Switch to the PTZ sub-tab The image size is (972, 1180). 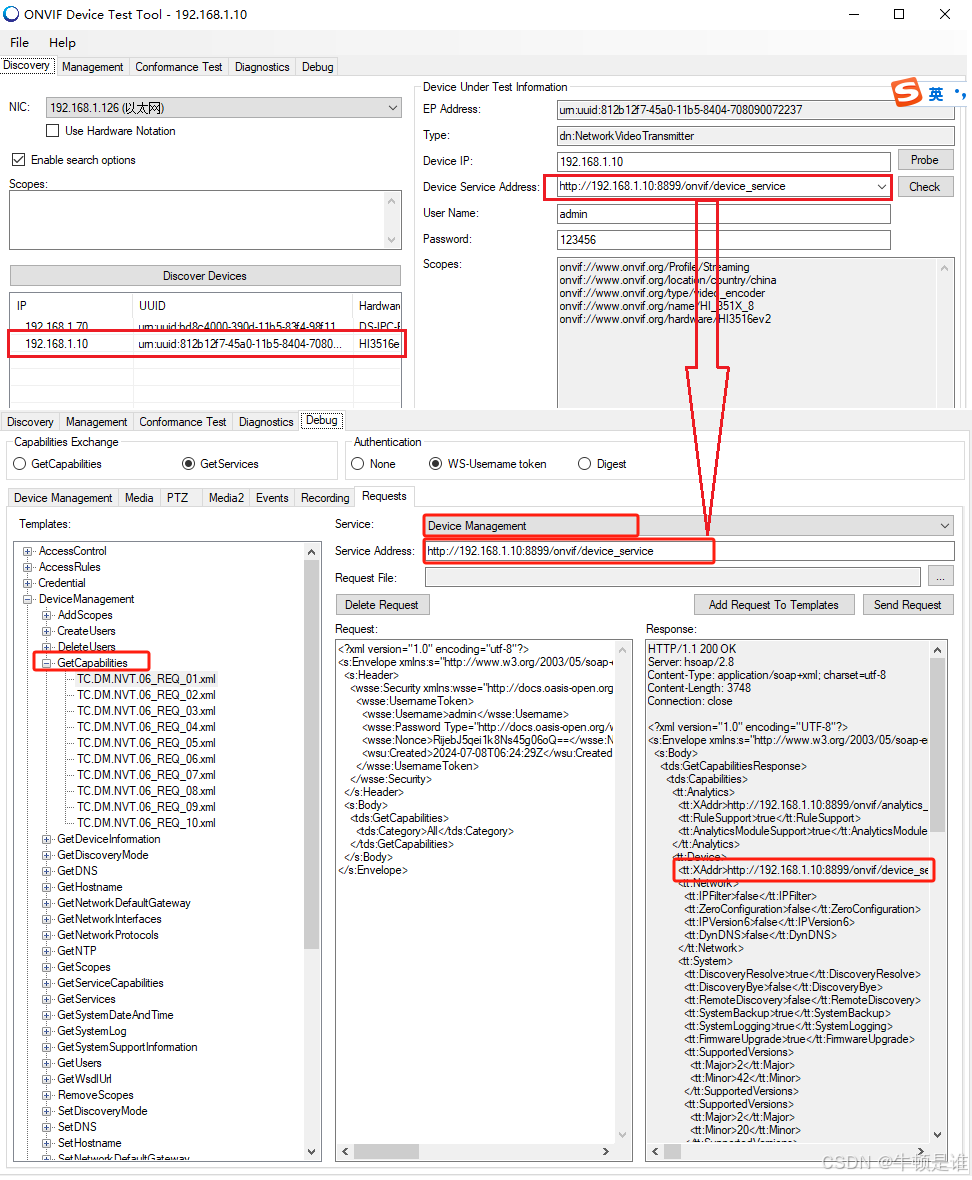[x=178, y=498]
